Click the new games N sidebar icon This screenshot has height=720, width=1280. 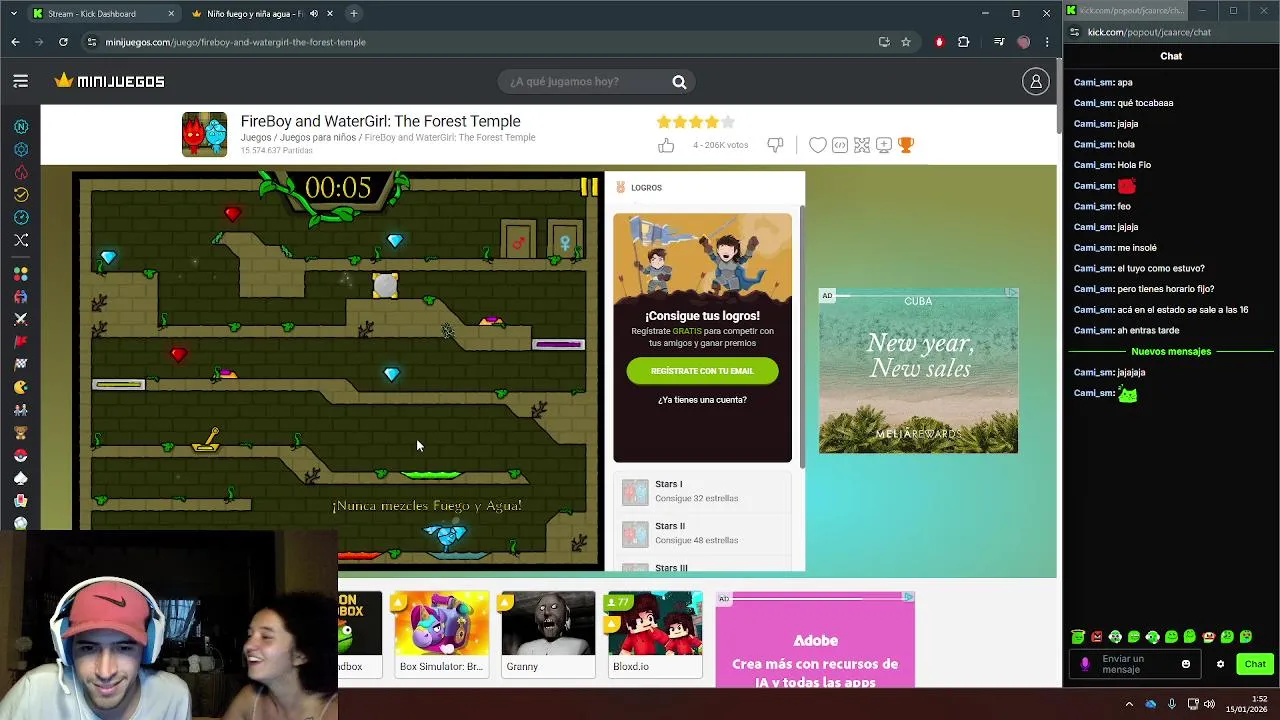tap(21, 127)
